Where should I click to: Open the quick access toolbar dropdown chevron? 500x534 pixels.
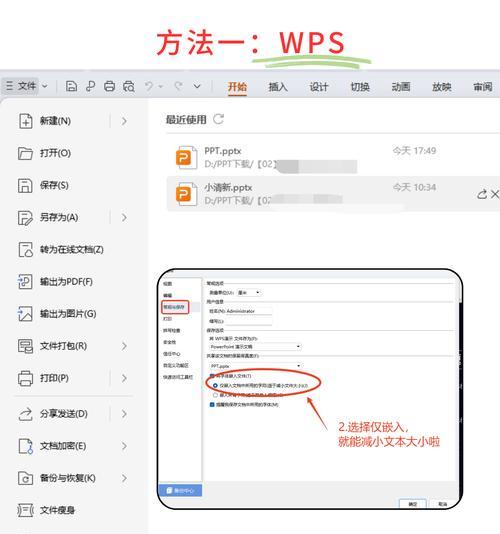coord(197,86)
